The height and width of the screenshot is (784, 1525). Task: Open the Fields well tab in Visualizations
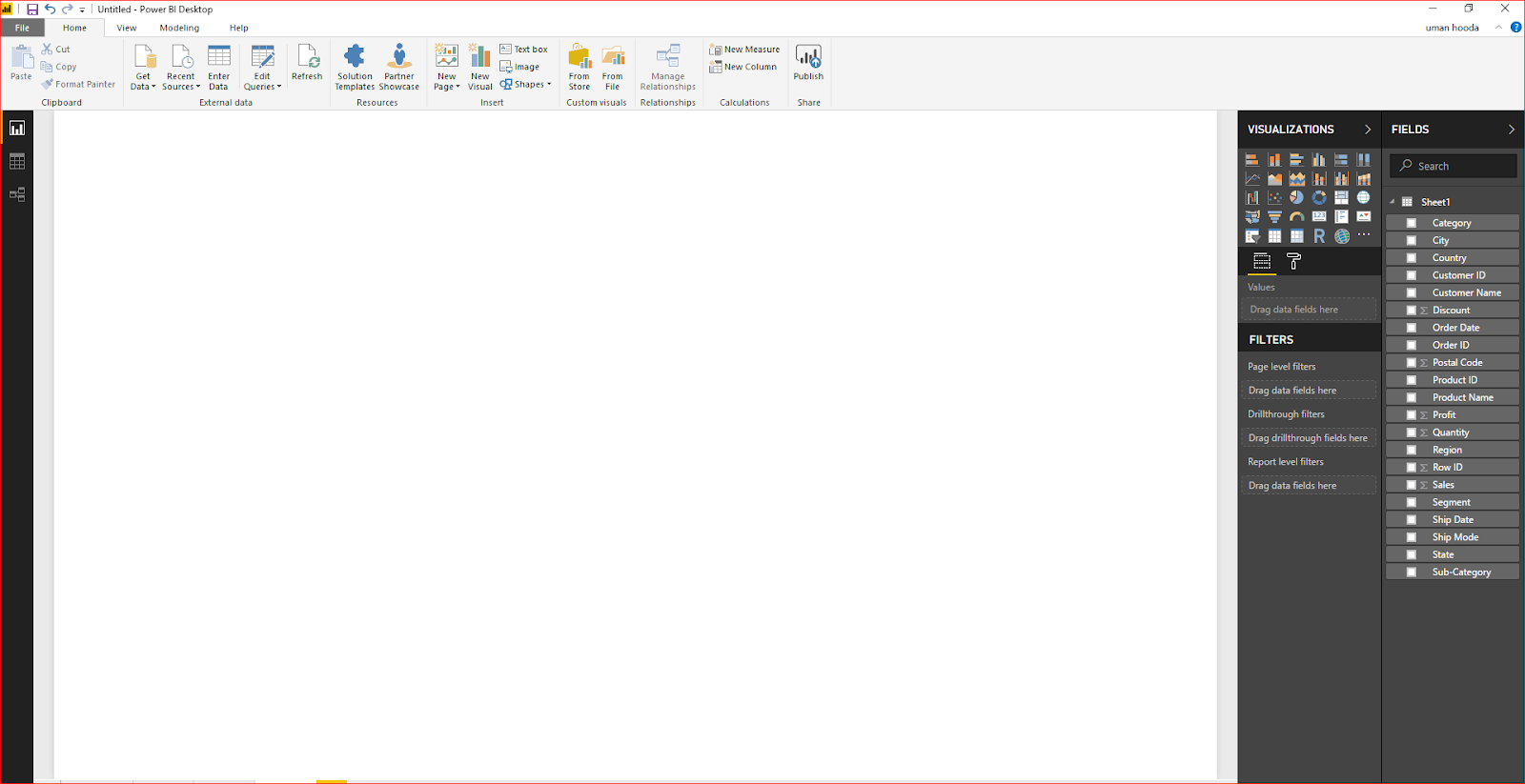[1262, 261]
